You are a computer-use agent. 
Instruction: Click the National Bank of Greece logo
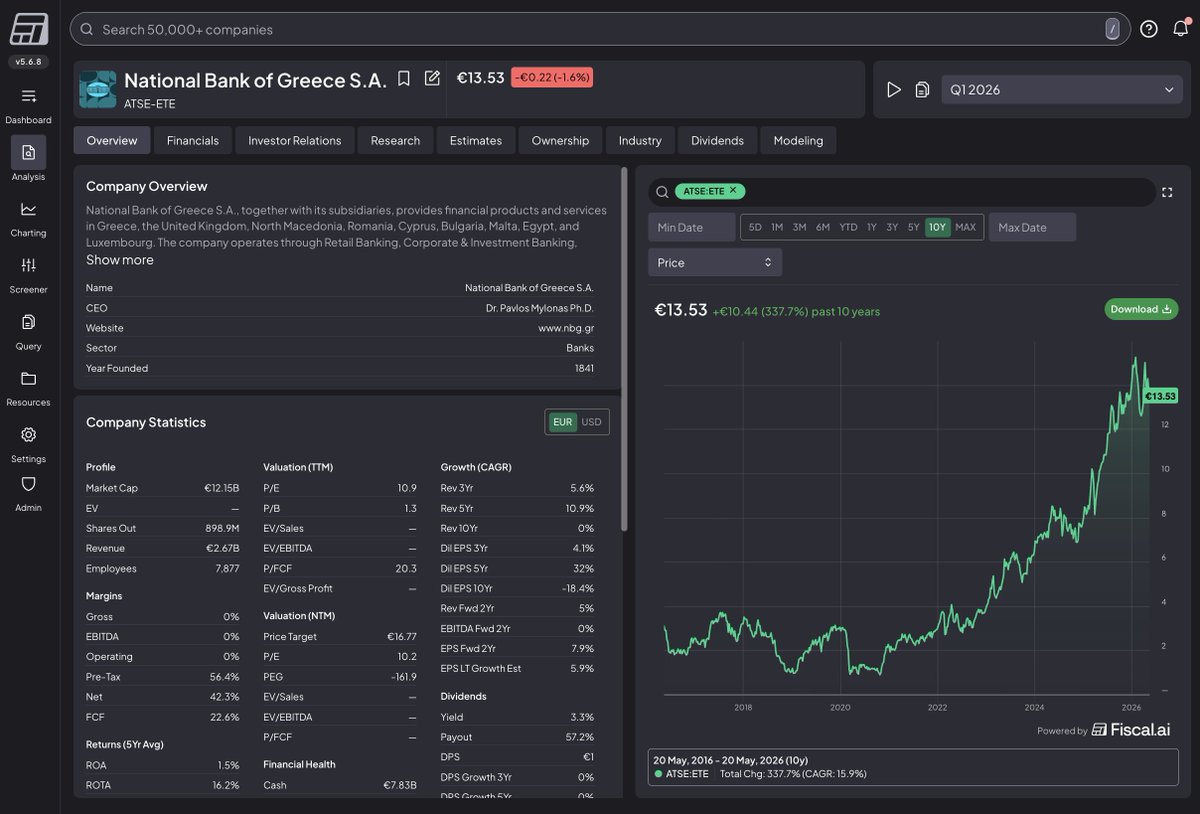pyautogui.click(x=98, y=89)
